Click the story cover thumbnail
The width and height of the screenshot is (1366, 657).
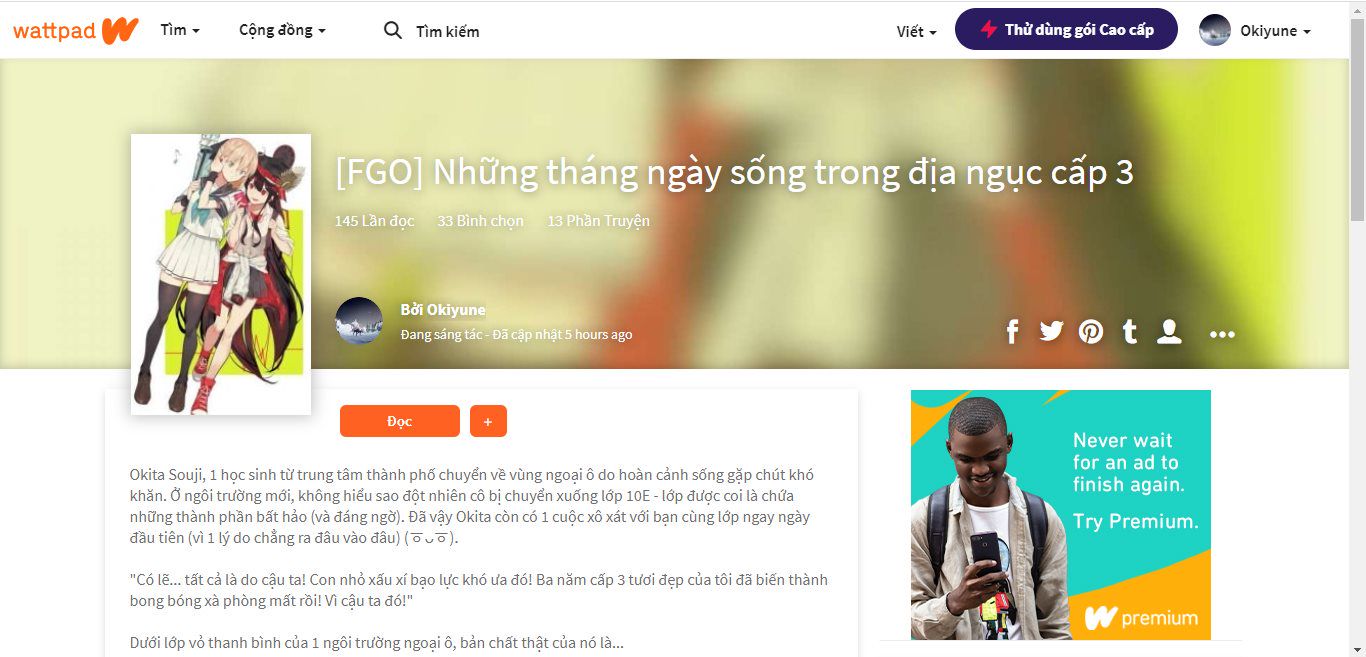pos(221,274)
